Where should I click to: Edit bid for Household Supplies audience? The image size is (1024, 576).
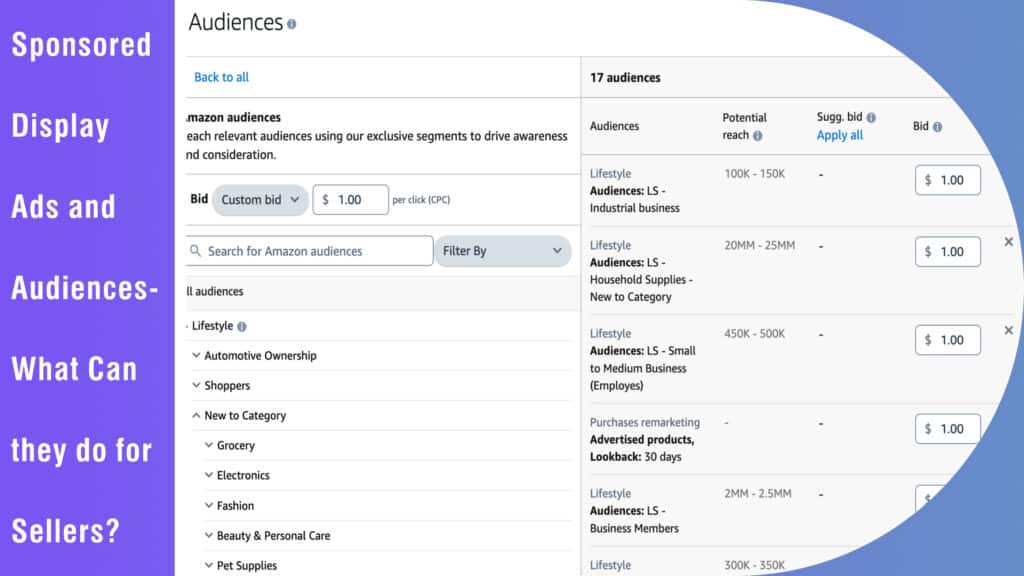(948, 252)
